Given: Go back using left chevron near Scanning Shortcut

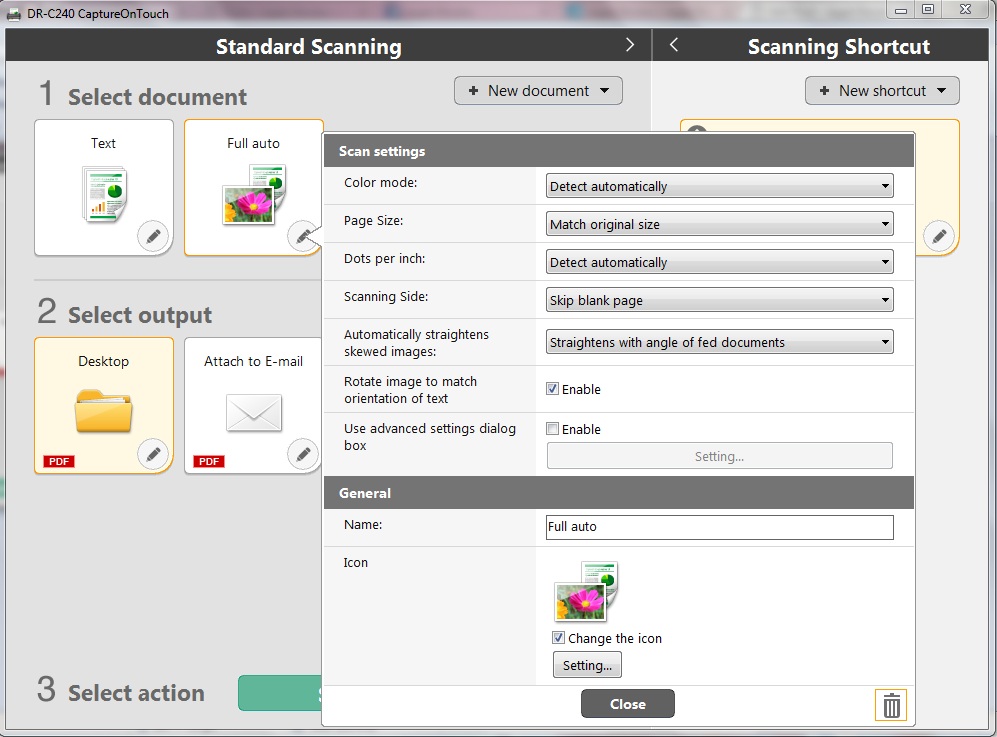Looking at the screenshot, I should click(x=674, y=45).
